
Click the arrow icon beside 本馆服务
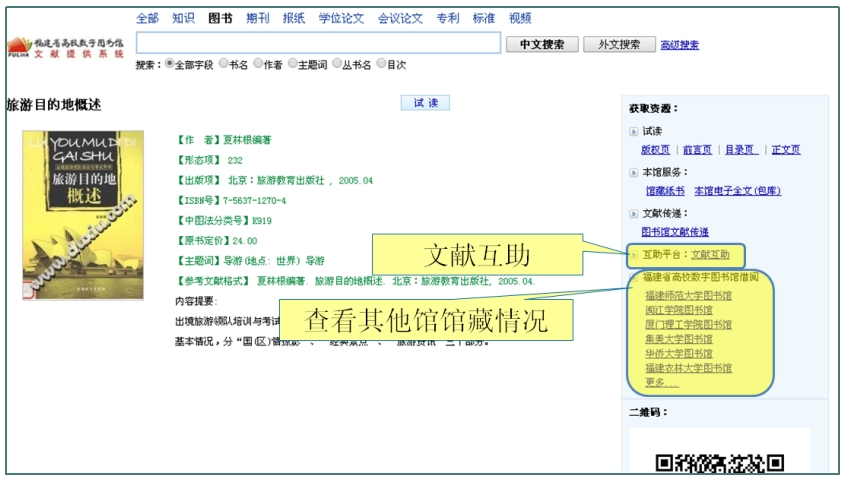633,172
